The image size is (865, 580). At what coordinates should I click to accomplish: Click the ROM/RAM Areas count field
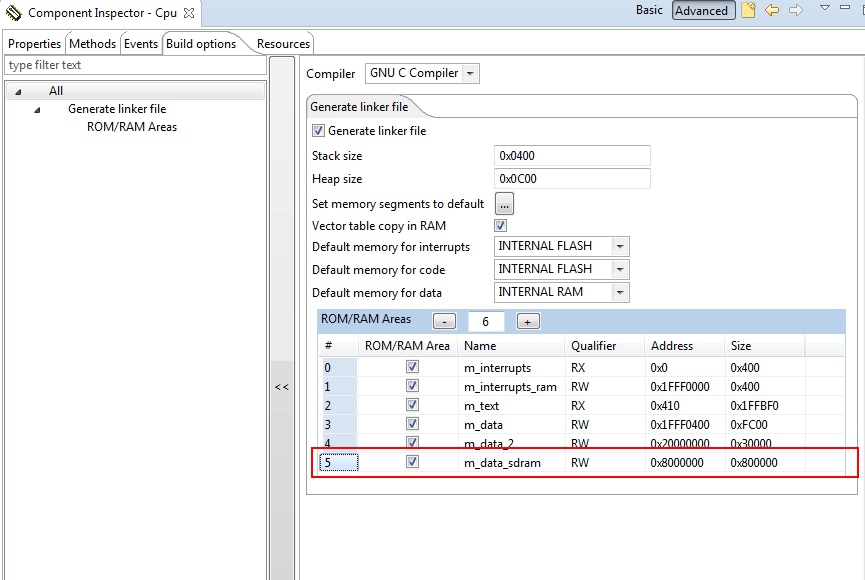pyautogui.click(x=486, y=322)
